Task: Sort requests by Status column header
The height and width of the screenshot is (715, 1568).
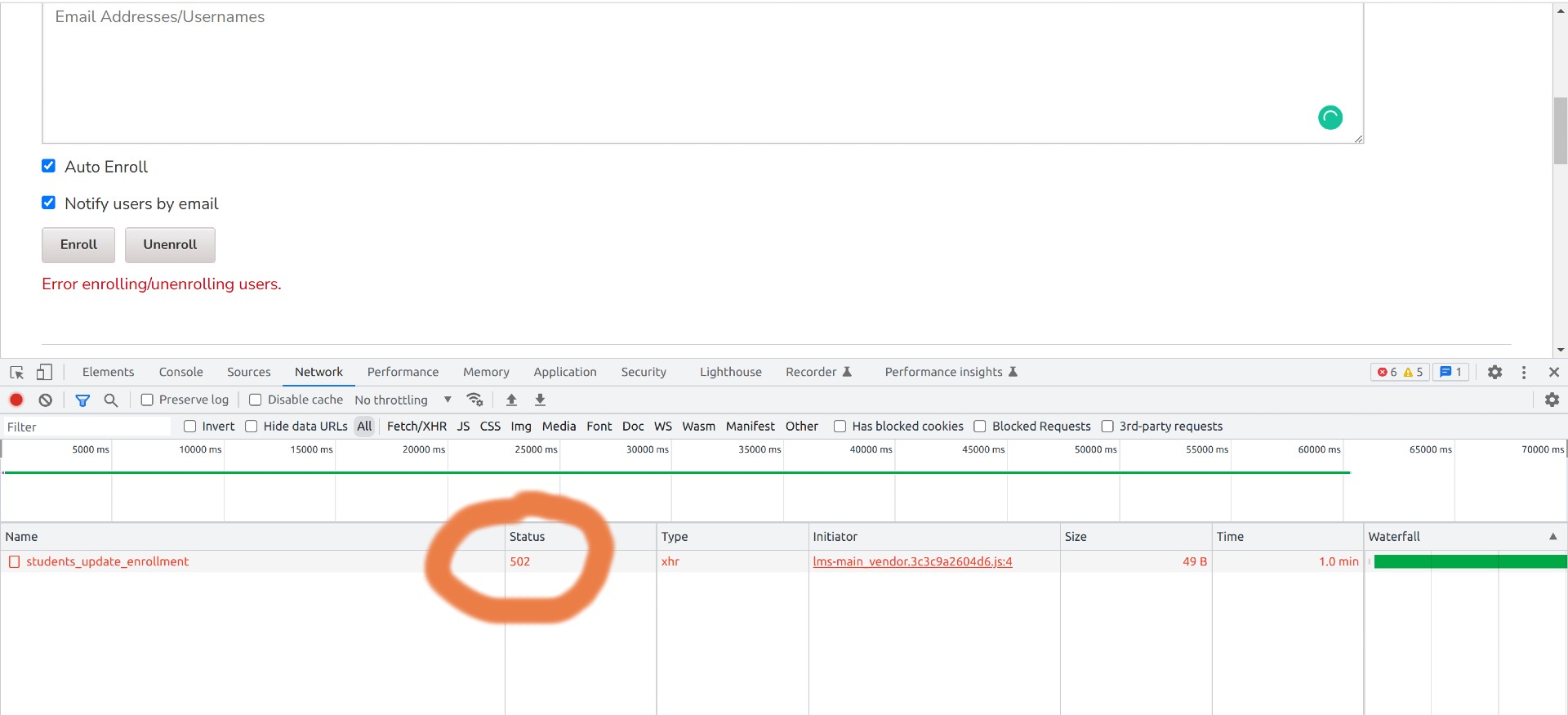Action: pyautogui.click(x=580, y=537)
